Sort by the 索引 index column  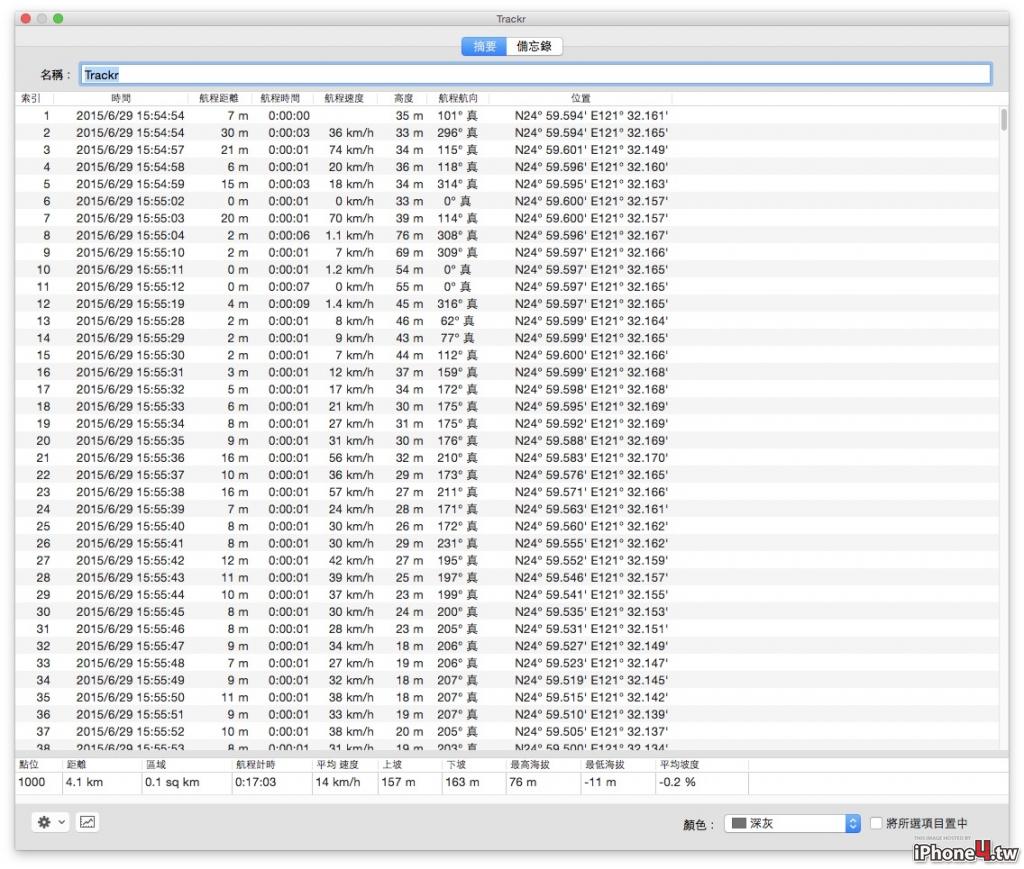pyautogui.click(x=31, y=98)
